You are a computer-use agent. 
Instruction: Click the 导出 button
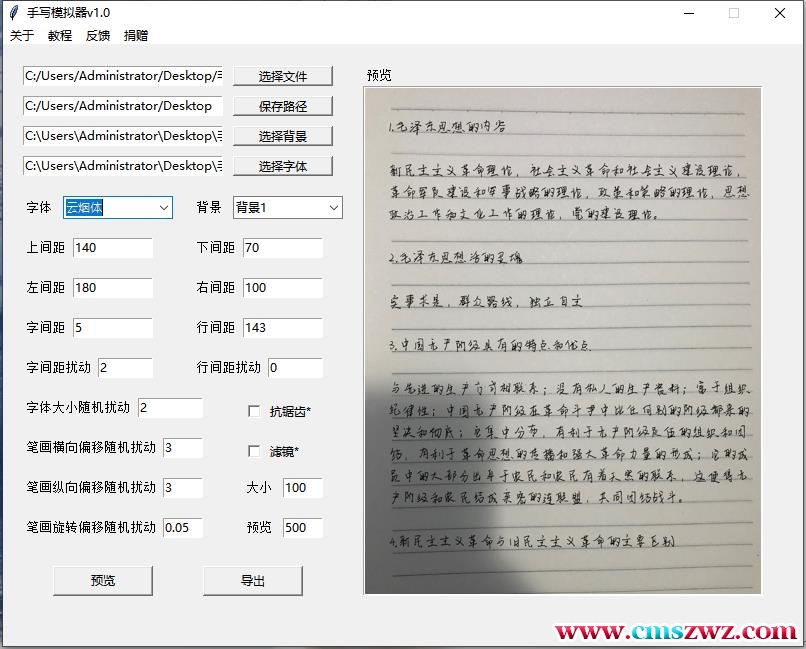[253, 581]
